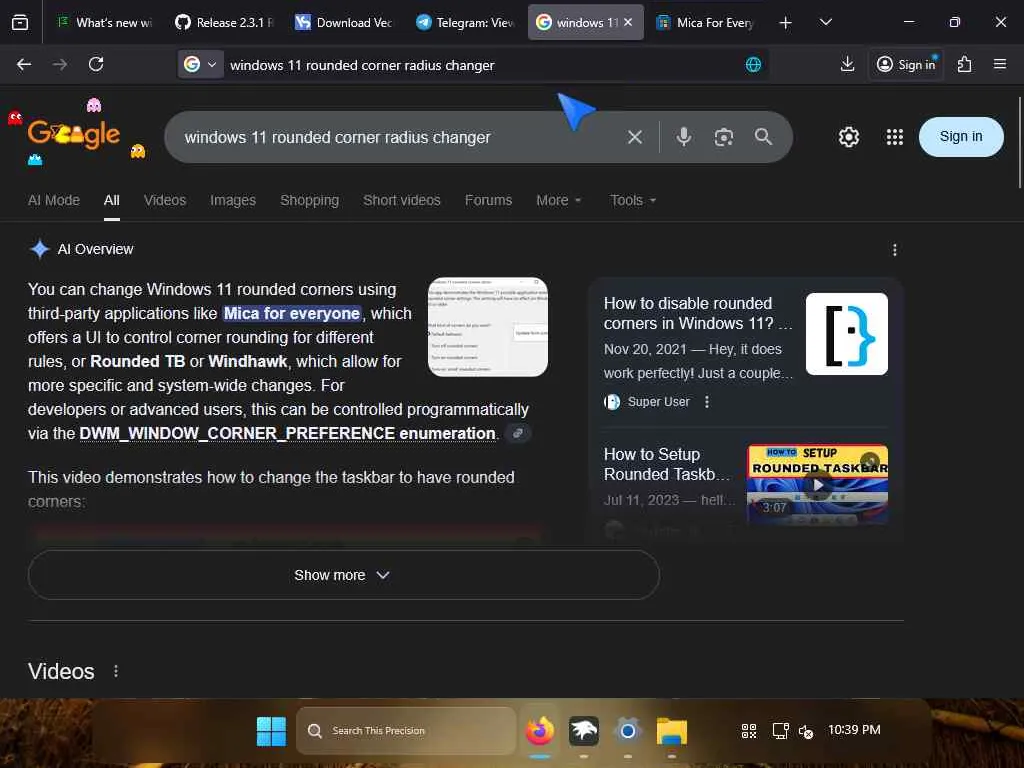The image size is (1024, 768).
Task: Select the All results filter
Action: pos(112,200)
